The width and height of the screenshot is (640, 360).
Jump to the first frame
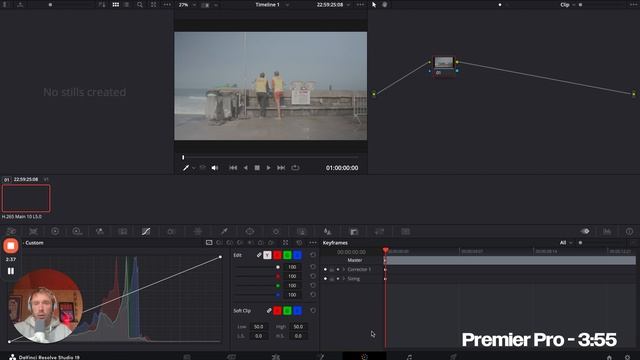click(x=233, y=168)
